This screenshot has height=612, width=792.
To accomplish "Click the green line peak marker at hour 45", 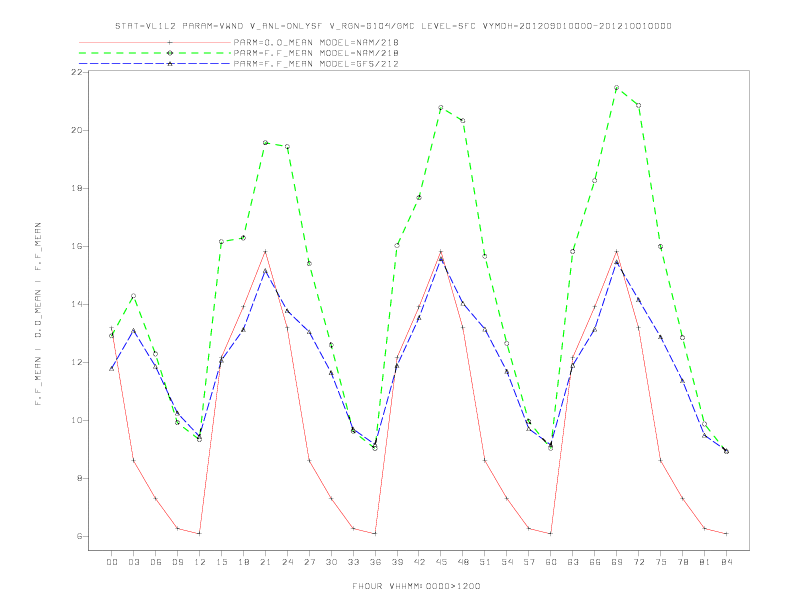I will pos(441,108).
